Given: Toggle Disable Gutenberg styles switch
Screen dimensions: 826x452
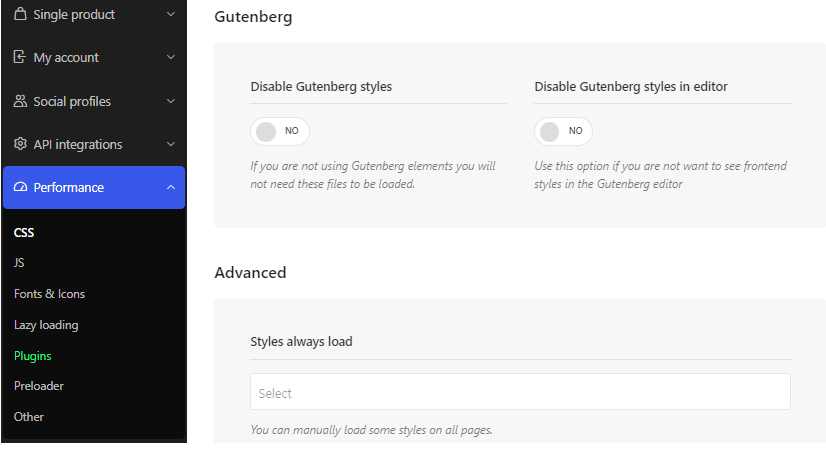Looking at the screenshot, I should [x=280, y=131].
